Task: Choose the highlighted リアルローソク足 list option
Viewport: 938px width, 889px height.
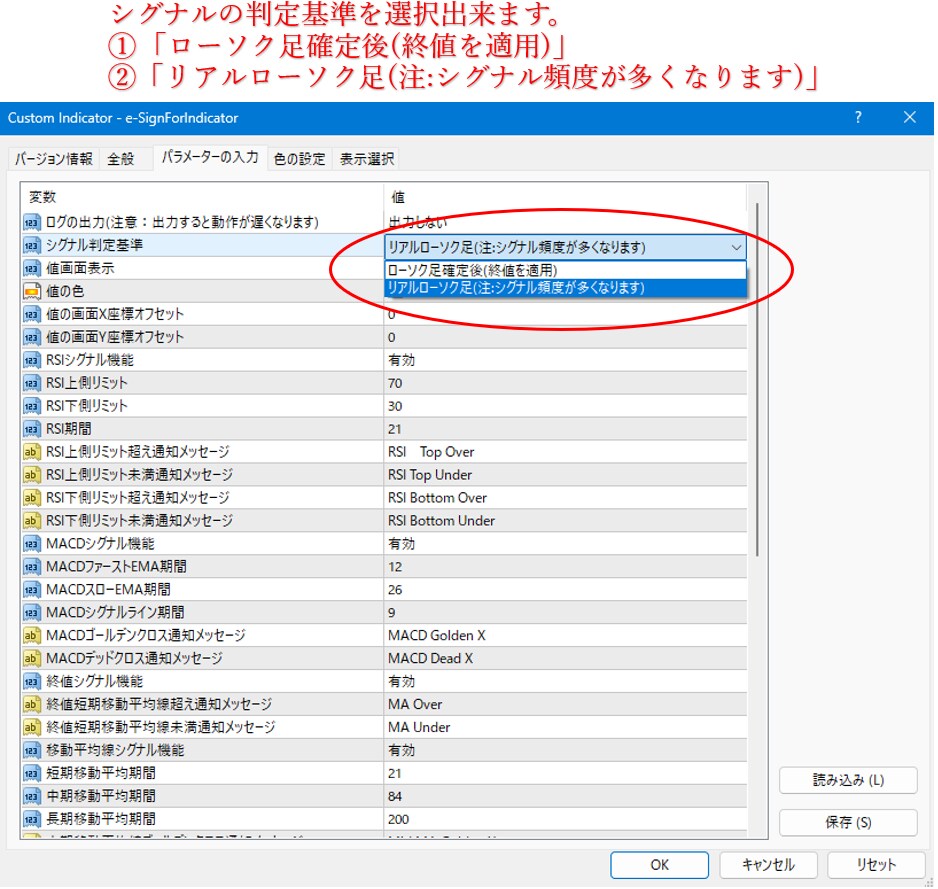Action: [565, 288]
